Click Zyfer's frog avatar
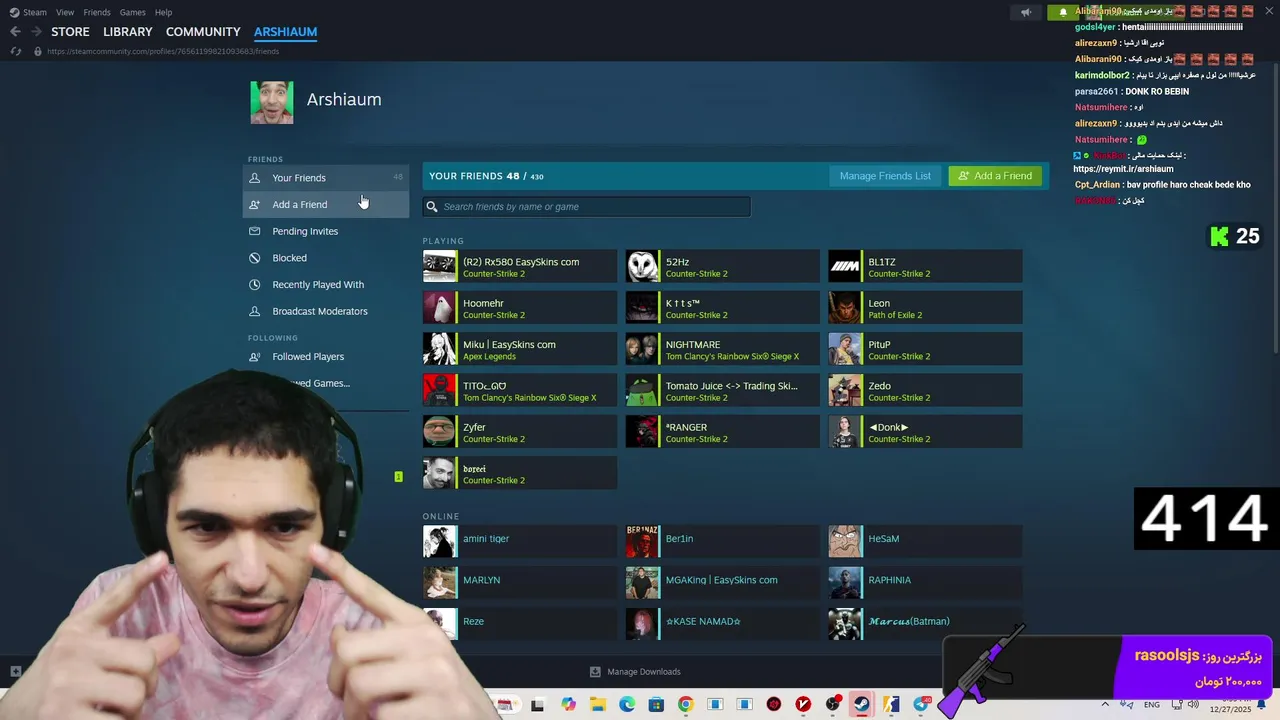Screen dimensions: 1280x720 (440, 432)
